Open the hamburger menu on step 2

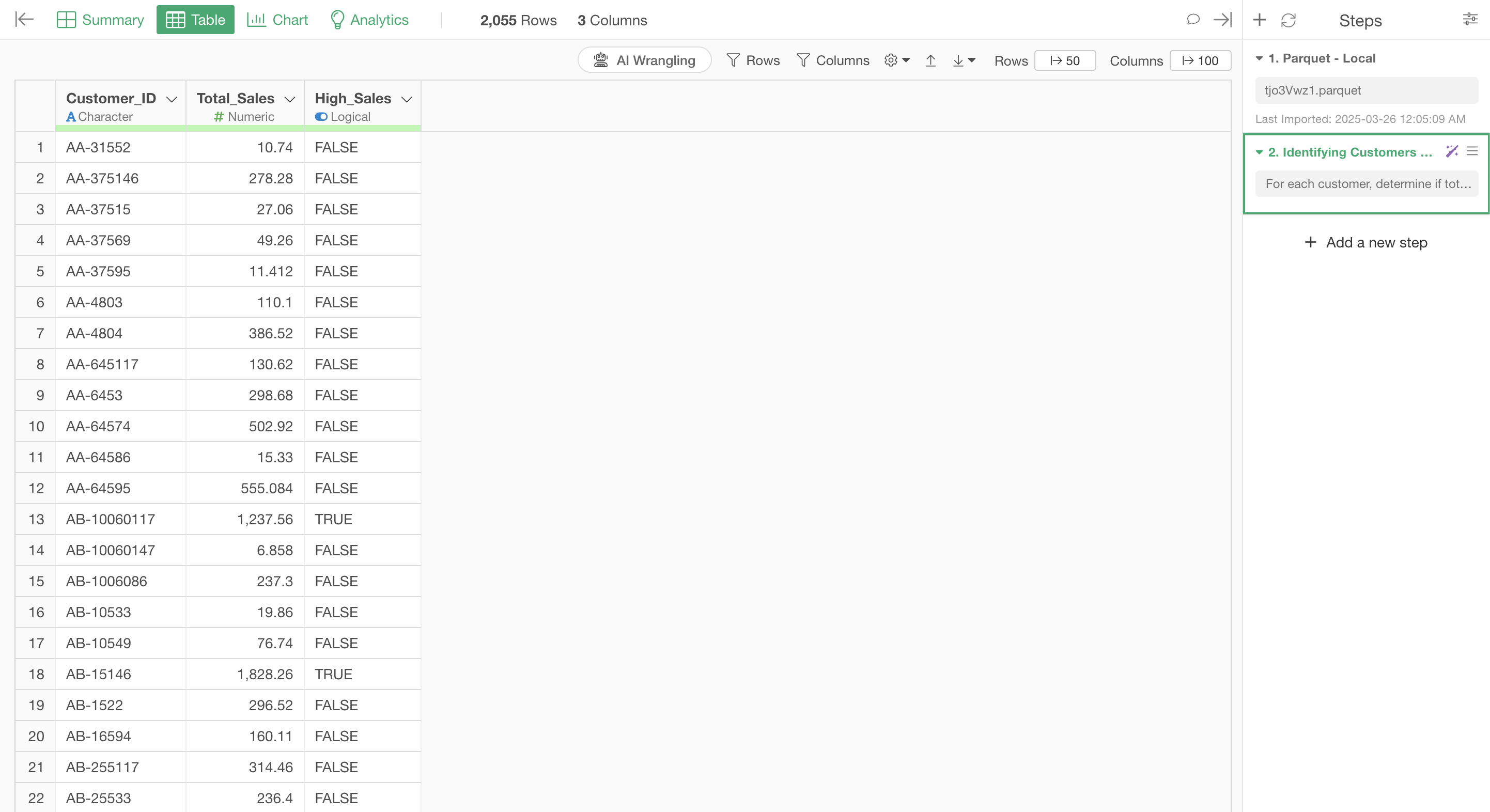click(x=1472, y=151)
